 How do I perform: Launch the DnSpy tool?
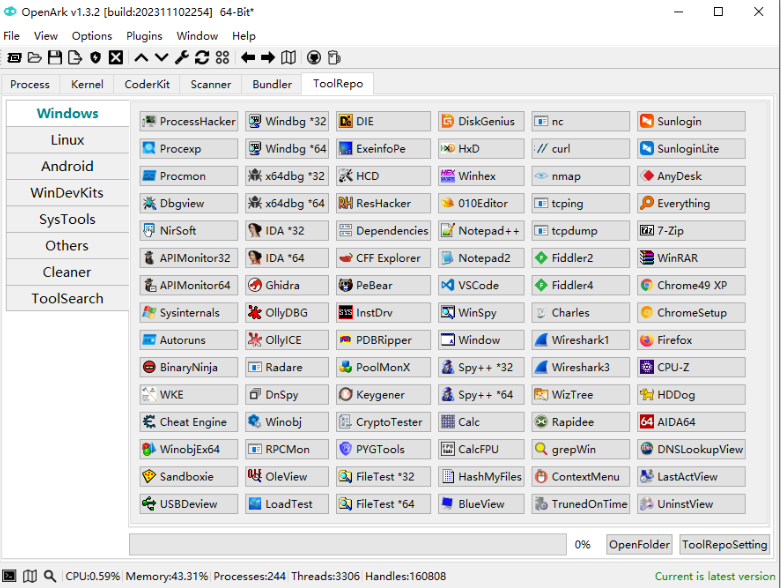click(287, 395)
